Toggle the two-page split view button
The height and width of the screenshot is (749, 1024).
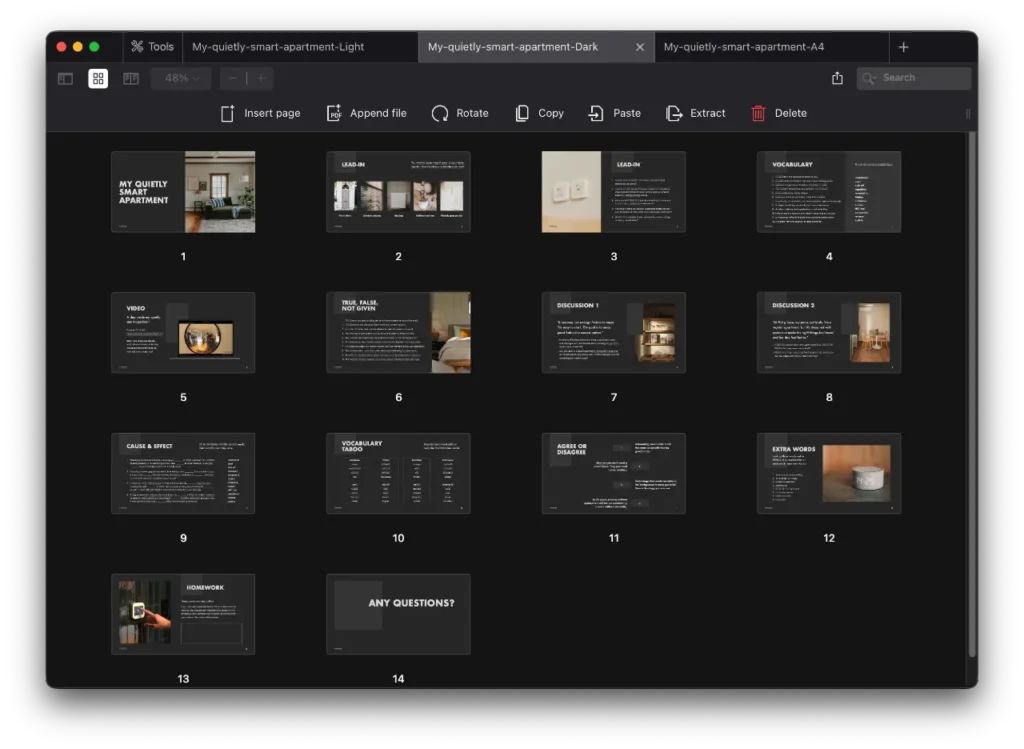click(x=131, y=78)
